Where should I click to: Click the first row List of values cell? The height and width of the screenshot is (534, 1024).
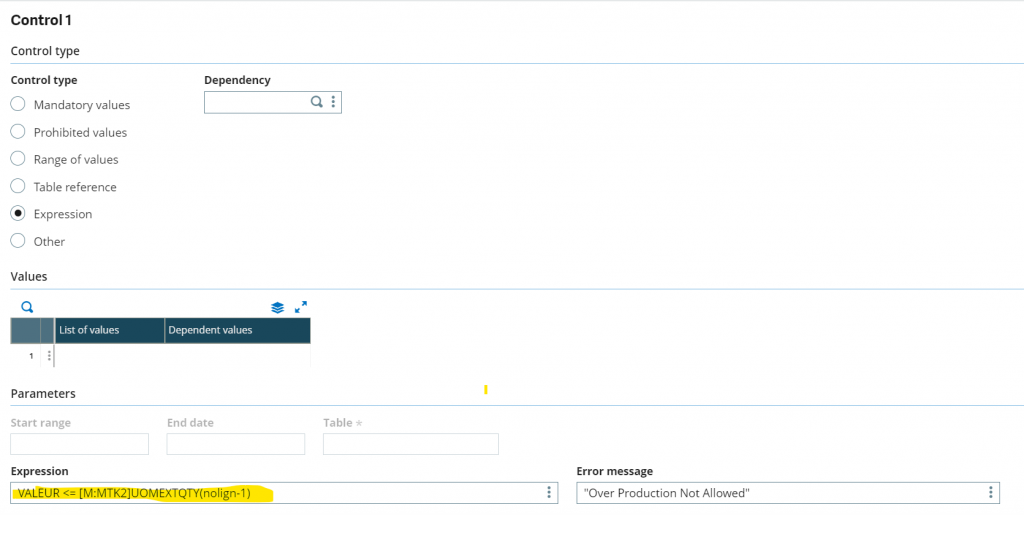pos(109,356)
